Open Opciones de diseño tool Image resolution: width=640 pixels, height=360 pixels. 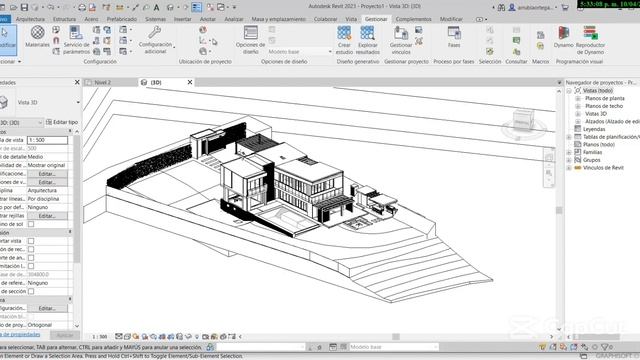pos(250,40)
